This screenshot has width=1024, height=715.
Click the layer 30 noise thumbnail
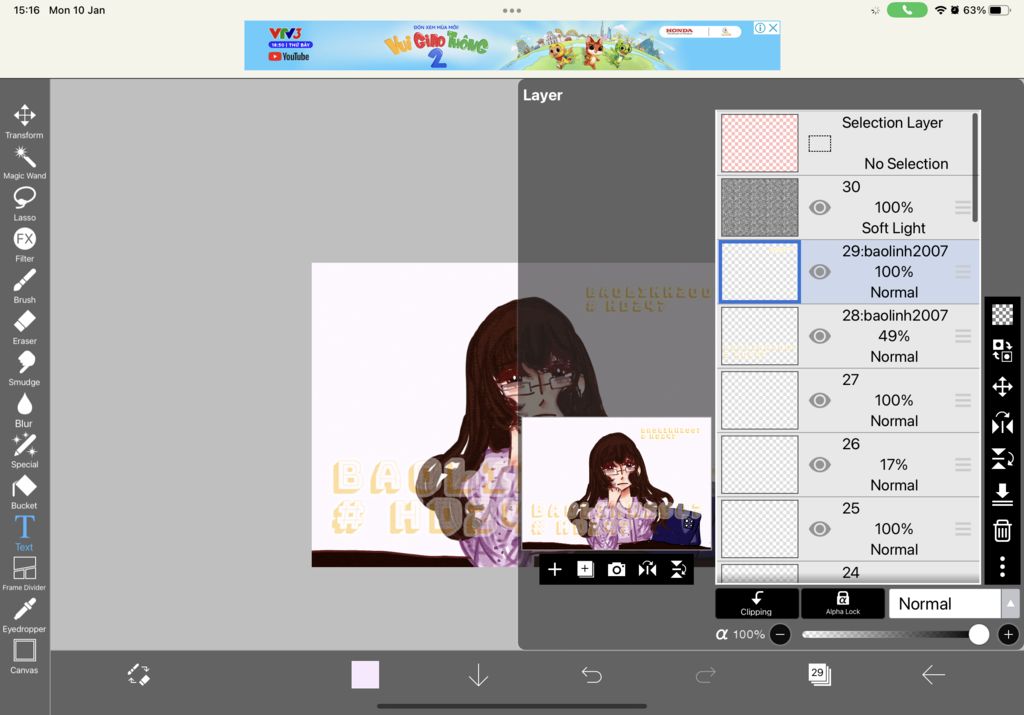[x=760, y=208]
